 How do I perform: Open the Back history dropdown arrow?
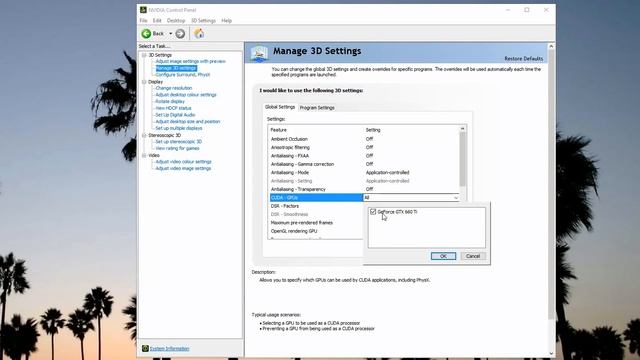[171, 33]
